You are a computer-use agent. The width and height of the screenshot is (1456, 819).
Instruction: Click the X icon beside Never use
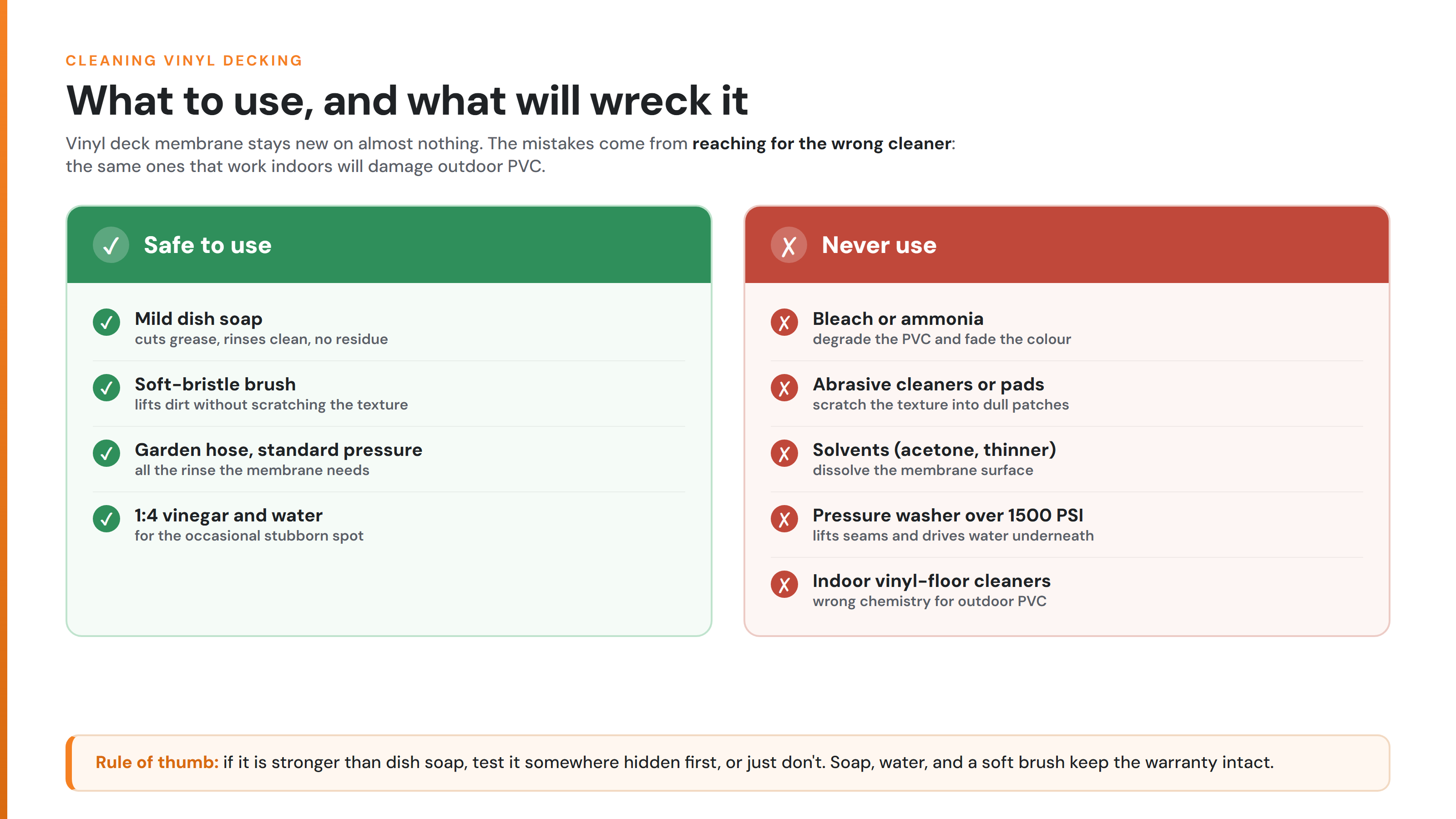[x=789, y=245]
